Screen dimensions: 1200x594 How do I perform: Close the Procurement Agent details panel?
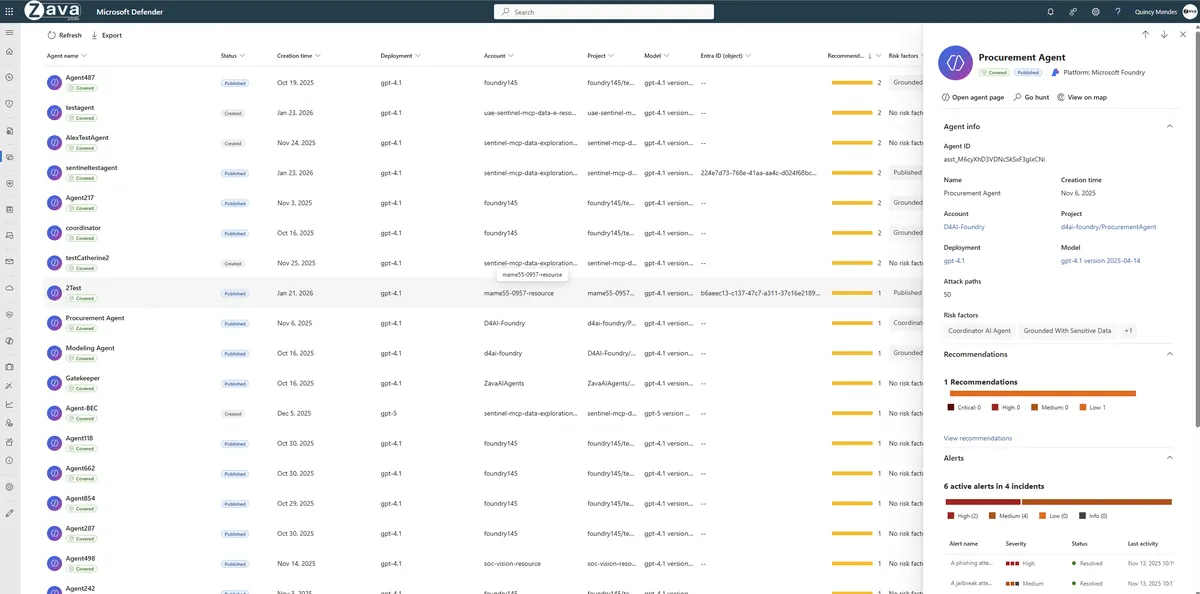[1183, 34]
